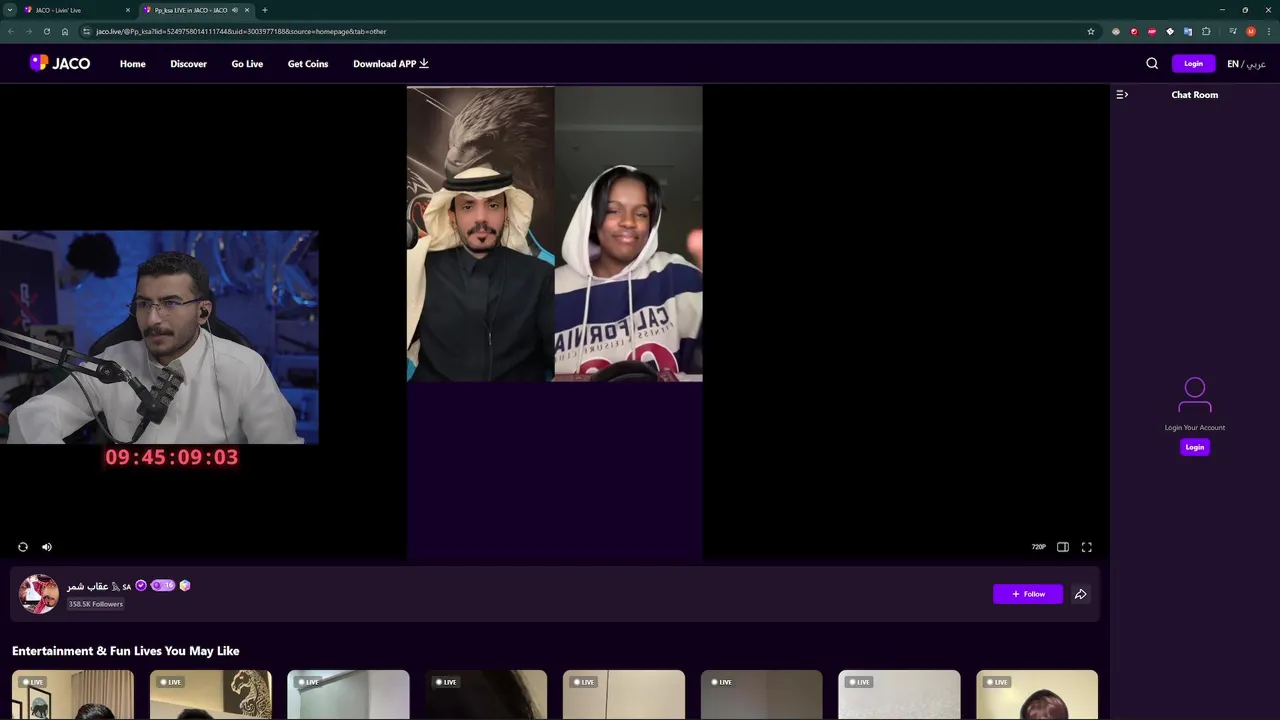Click the purple verified badge beside the streamer name
The image size is (1280, 720).
tap(141, 586)
